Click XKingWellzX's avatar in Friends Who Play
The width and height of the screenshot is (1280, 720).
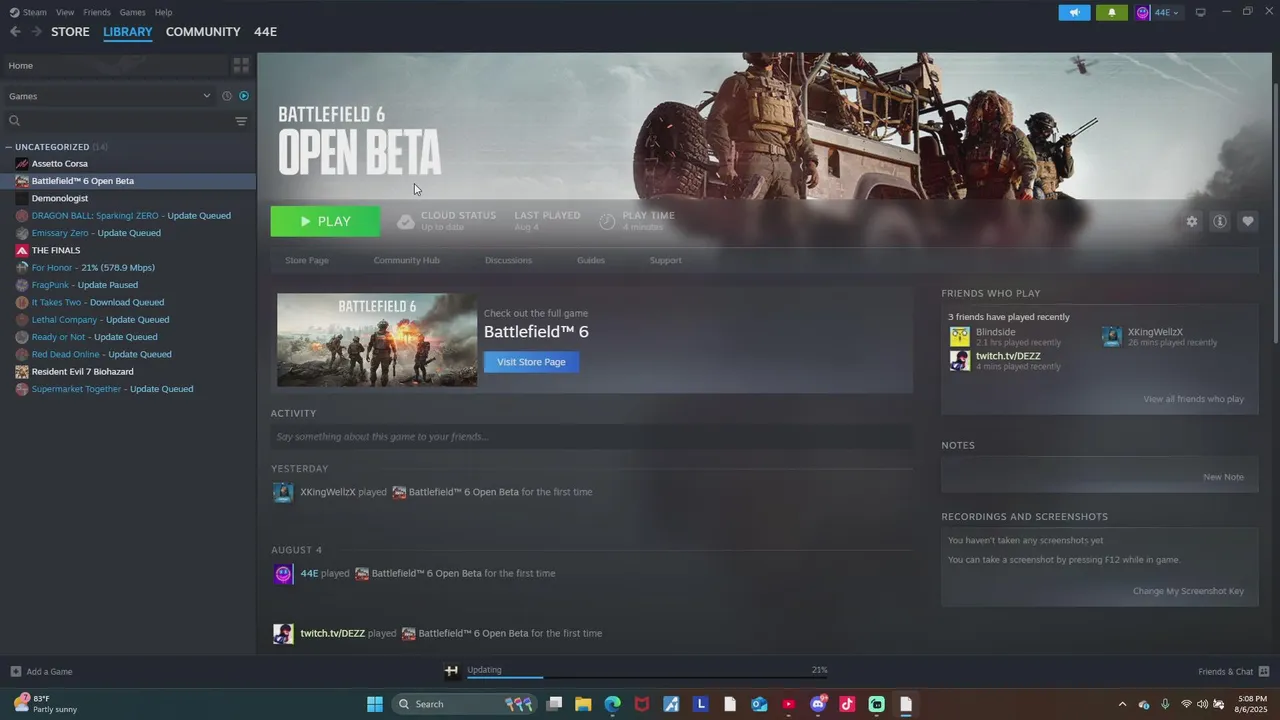(1112, 336)
